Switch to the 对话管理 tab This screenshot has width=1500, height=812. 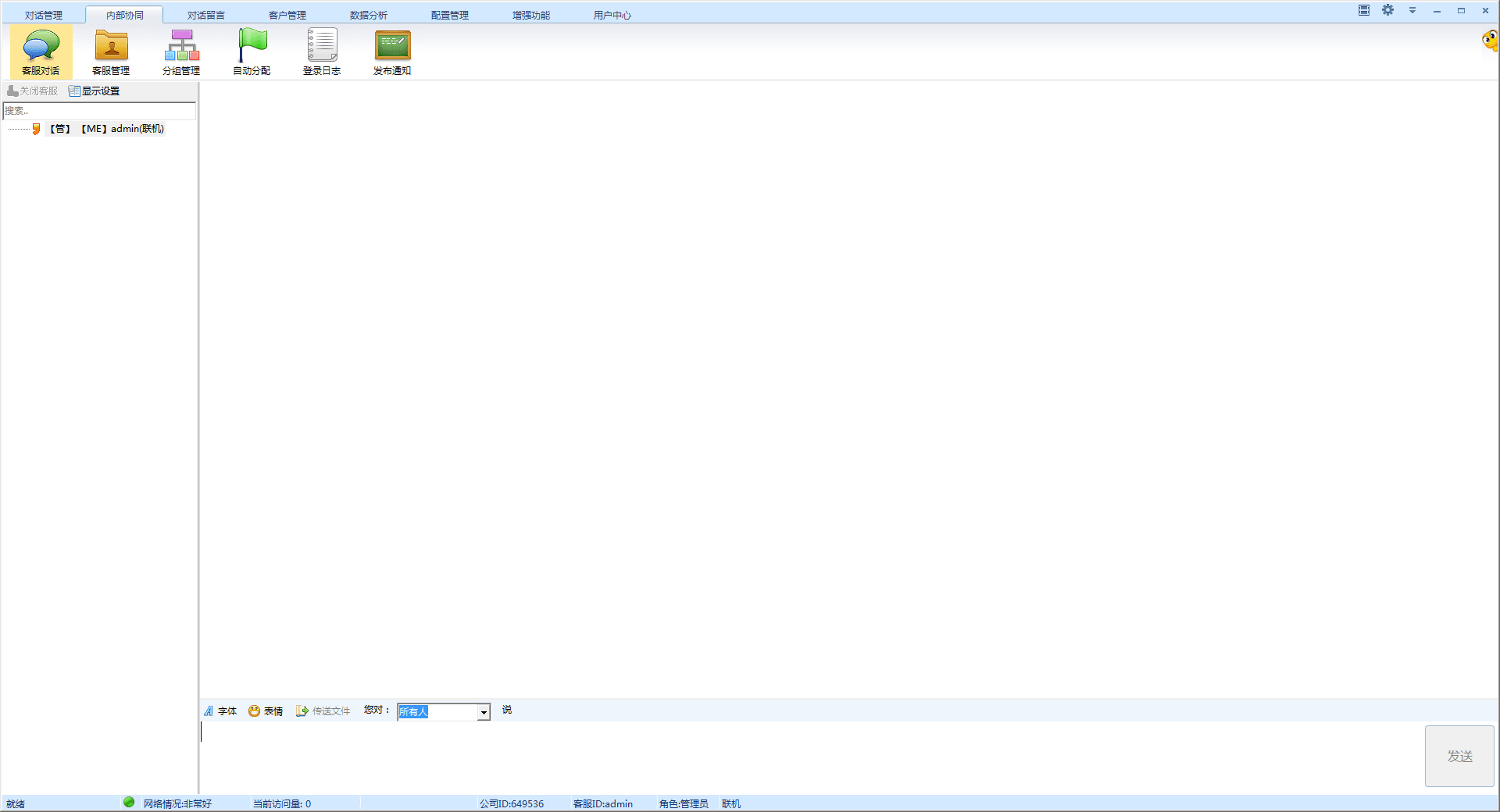point(44,16)
